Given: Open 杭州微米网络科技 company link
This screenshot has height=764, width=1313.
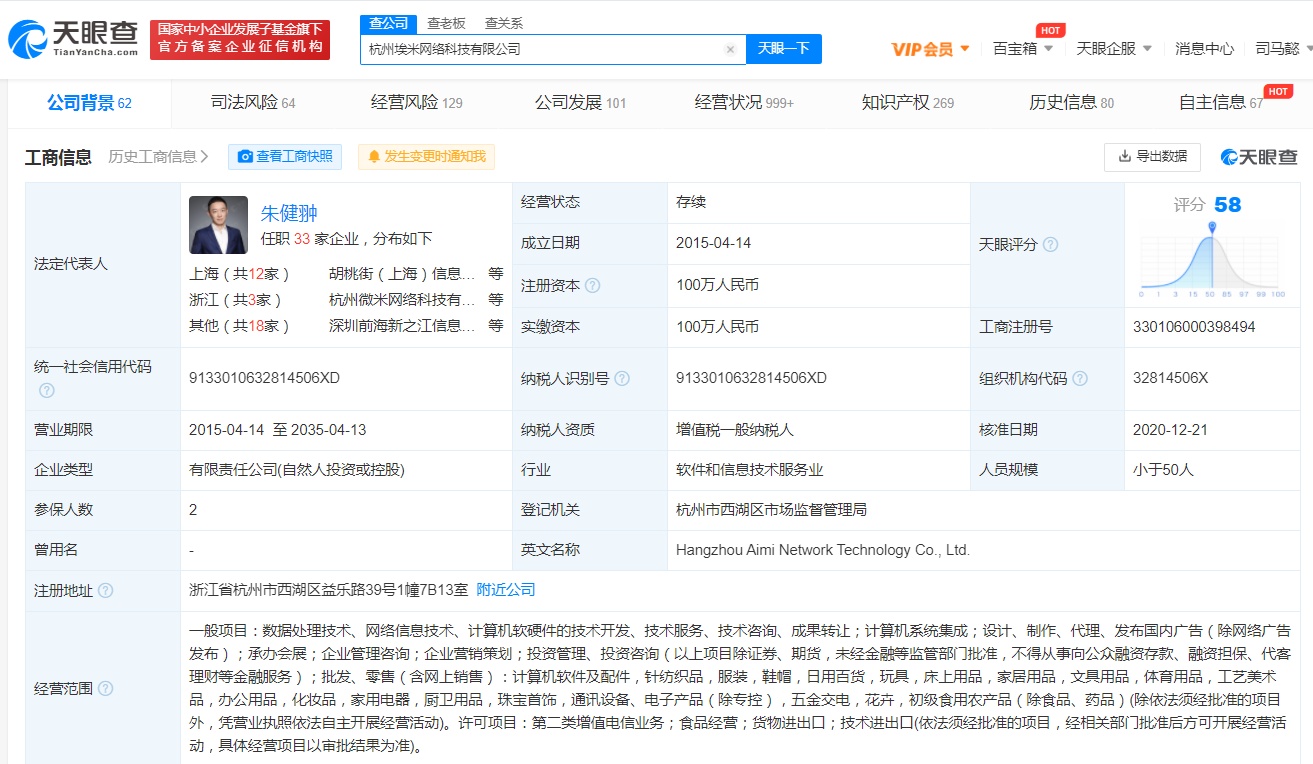Looking at the screenshot, I should pos(402,299).
